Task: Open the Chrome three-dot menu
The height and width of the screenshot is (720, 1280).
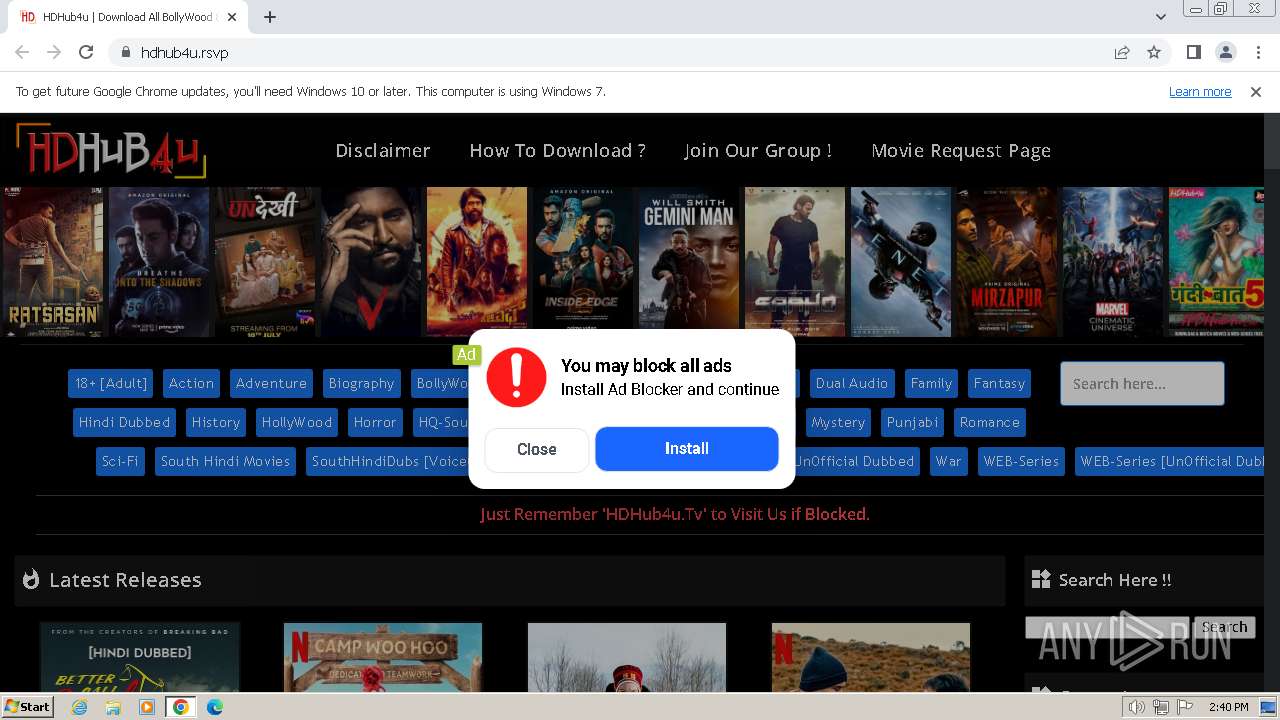Action: [1257, 52]
